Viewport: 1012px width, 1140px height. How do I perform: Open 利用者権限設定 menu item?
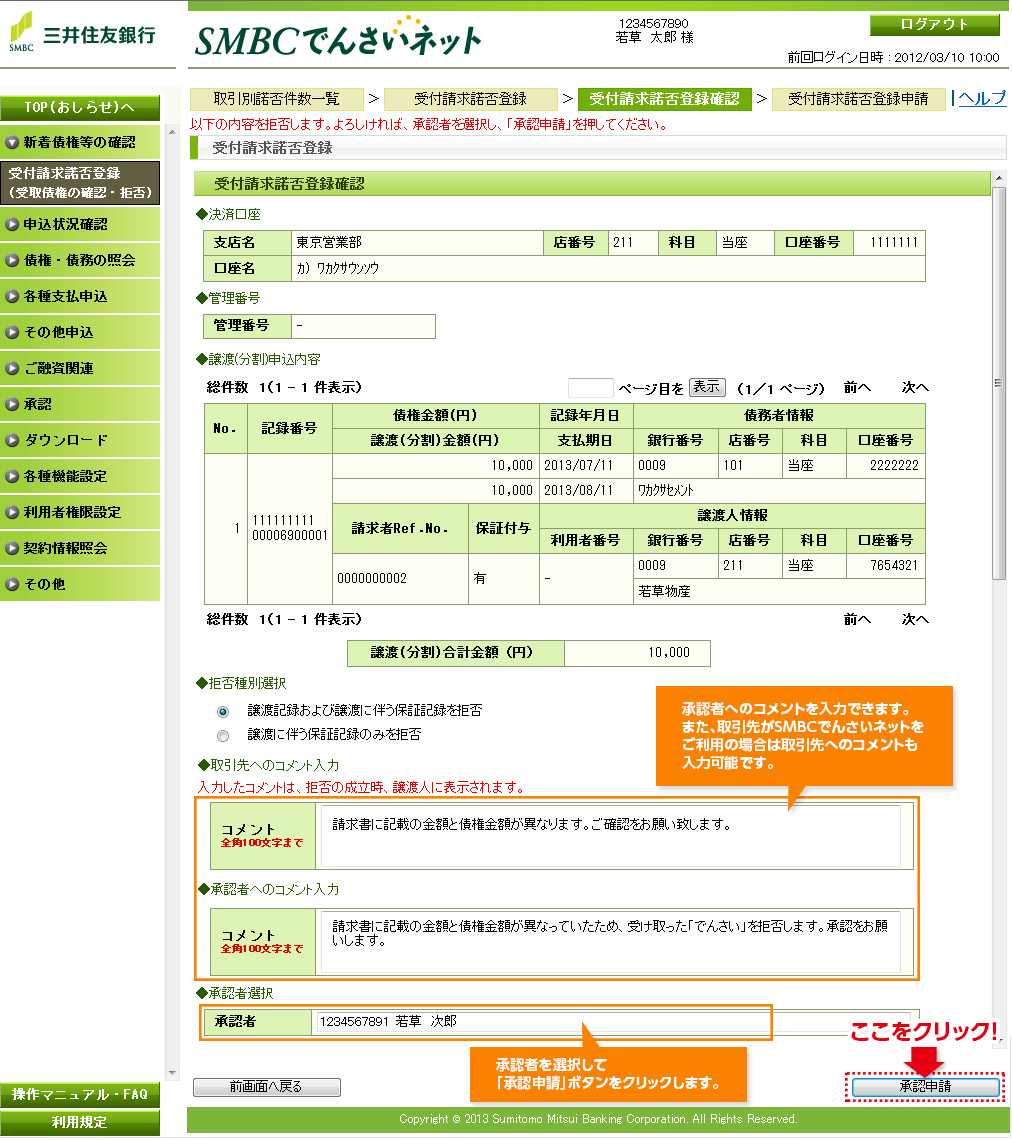(80, 513)
